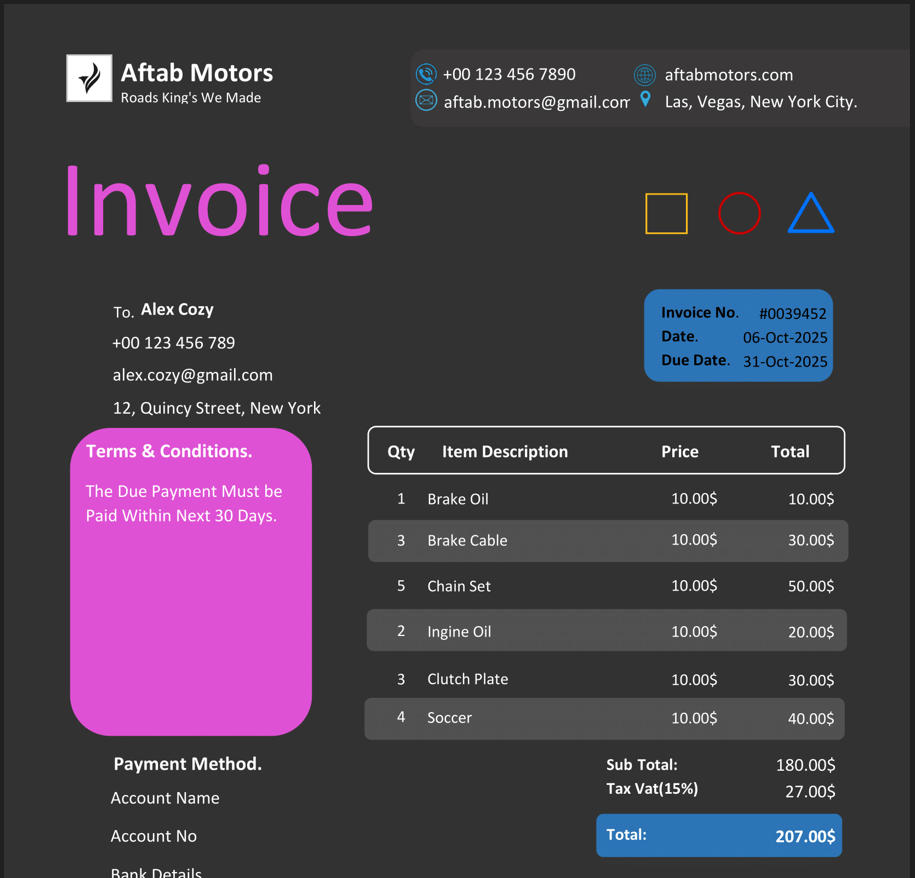The width and height of the screenshot is (915, 878).
Task: Click the invoice number #0039452
Action: click(x=792, y=313)
